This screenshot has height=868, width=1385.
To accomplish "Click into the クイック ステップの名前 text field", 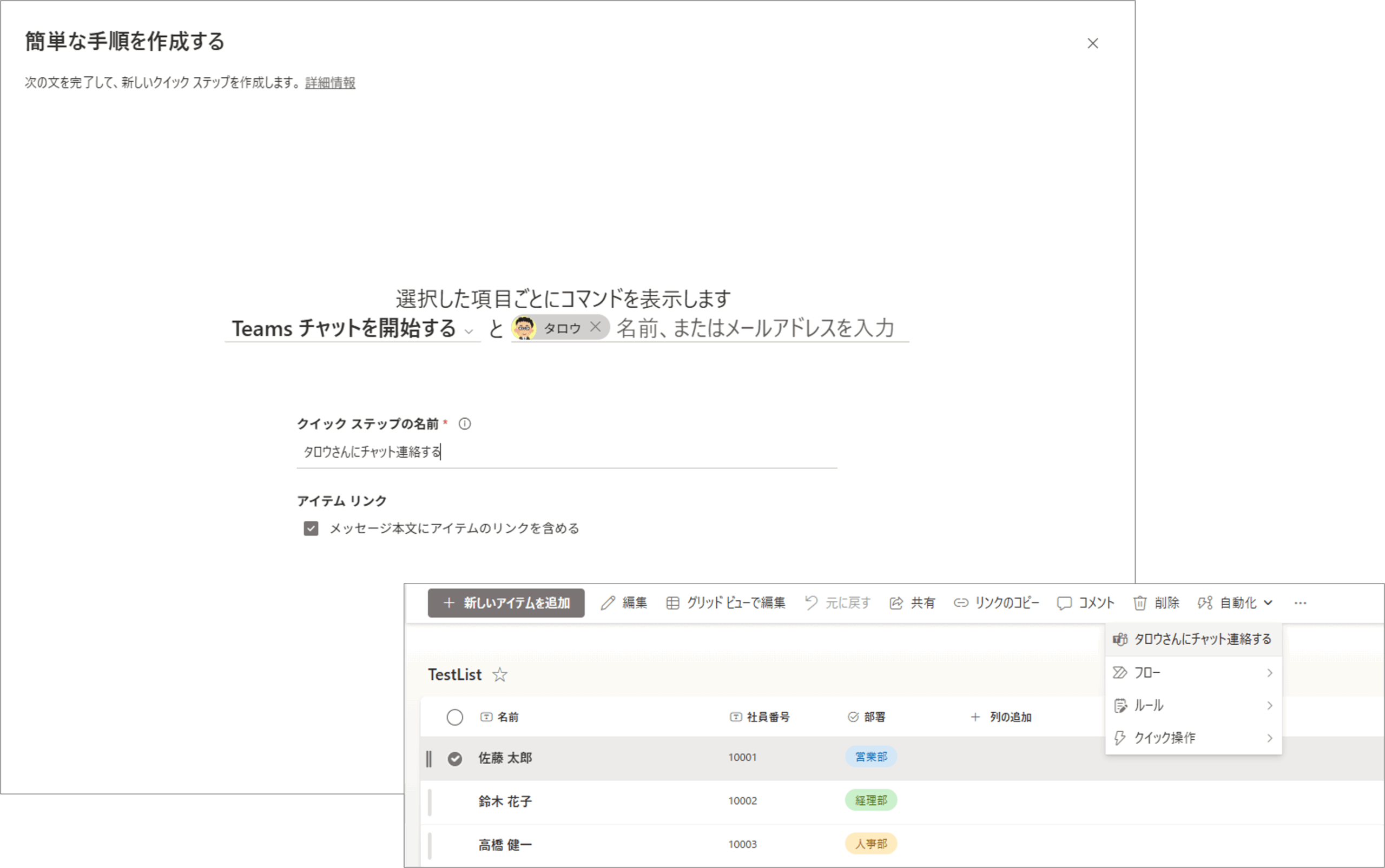I will (x=567, y=452).
